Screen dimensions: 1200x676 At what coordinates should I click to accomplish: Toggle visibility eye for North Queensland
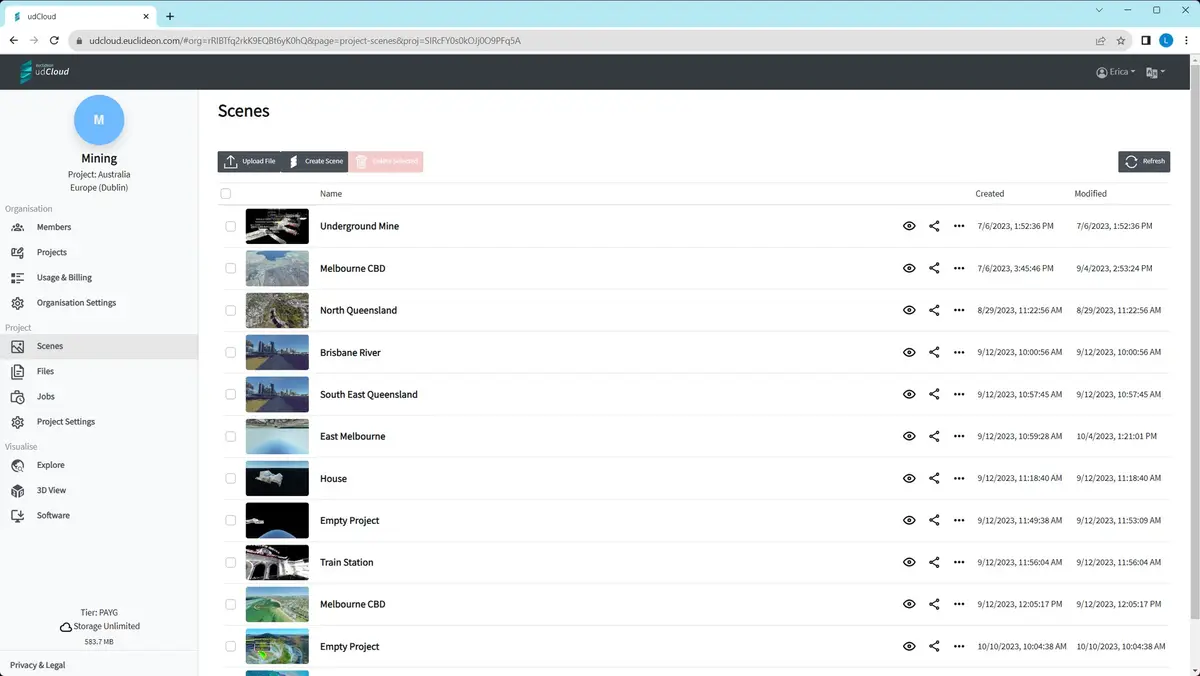(909, 310)
